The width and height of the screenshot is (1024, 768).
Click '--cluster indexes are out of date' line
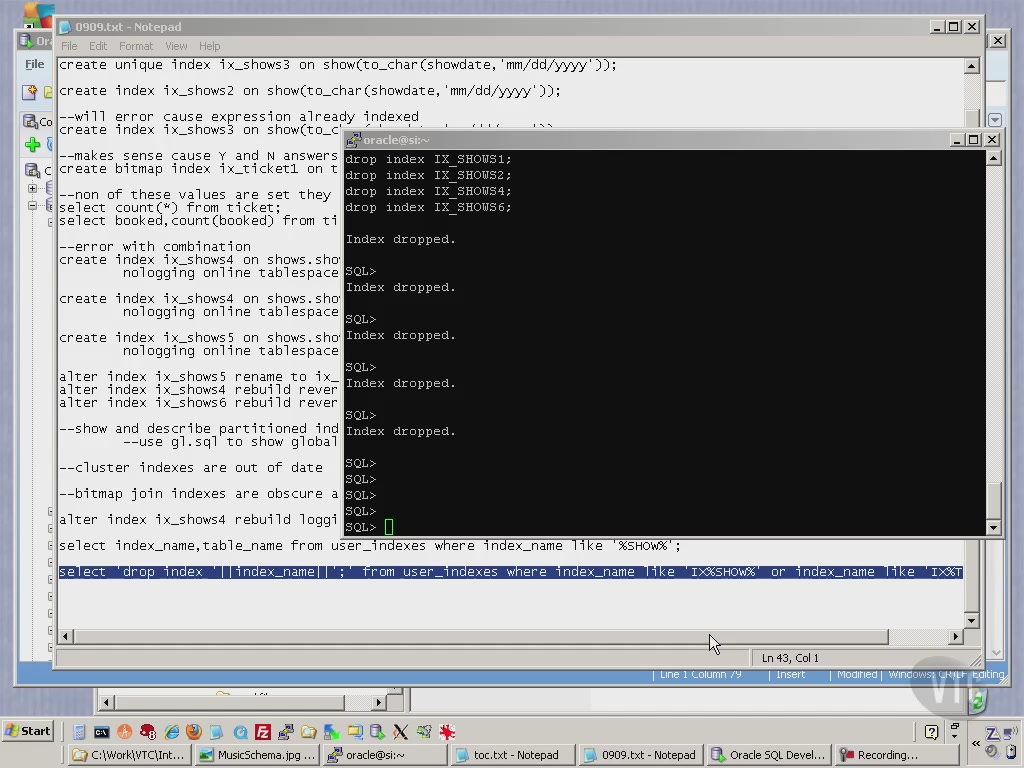[191, 468]
